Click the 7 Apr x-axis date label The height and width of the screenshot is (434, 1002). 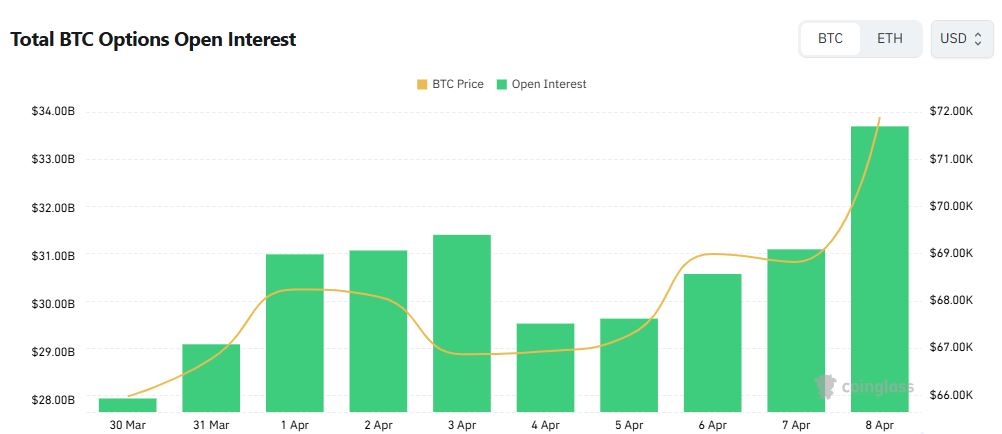pyautogui.click(x=796, y=424)
